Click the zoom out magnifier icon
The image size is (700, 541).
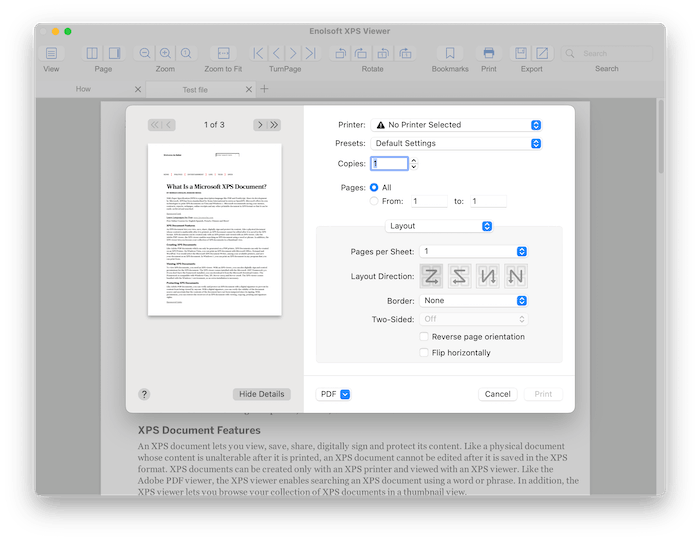tap(145, 53)
